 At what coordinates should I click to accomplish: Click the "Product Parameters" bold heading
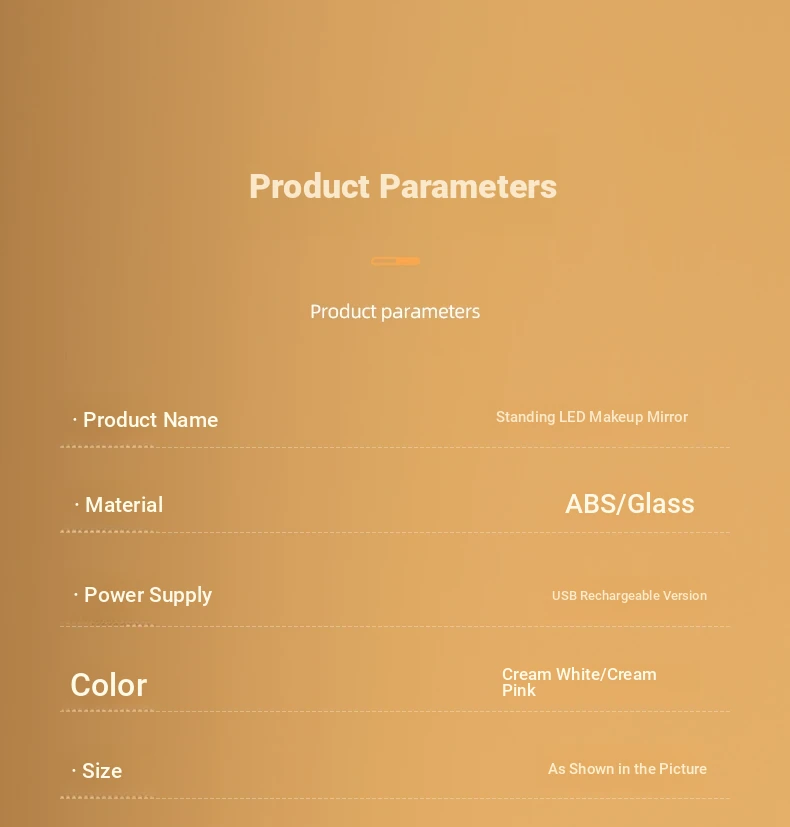(x=403, y=187)
